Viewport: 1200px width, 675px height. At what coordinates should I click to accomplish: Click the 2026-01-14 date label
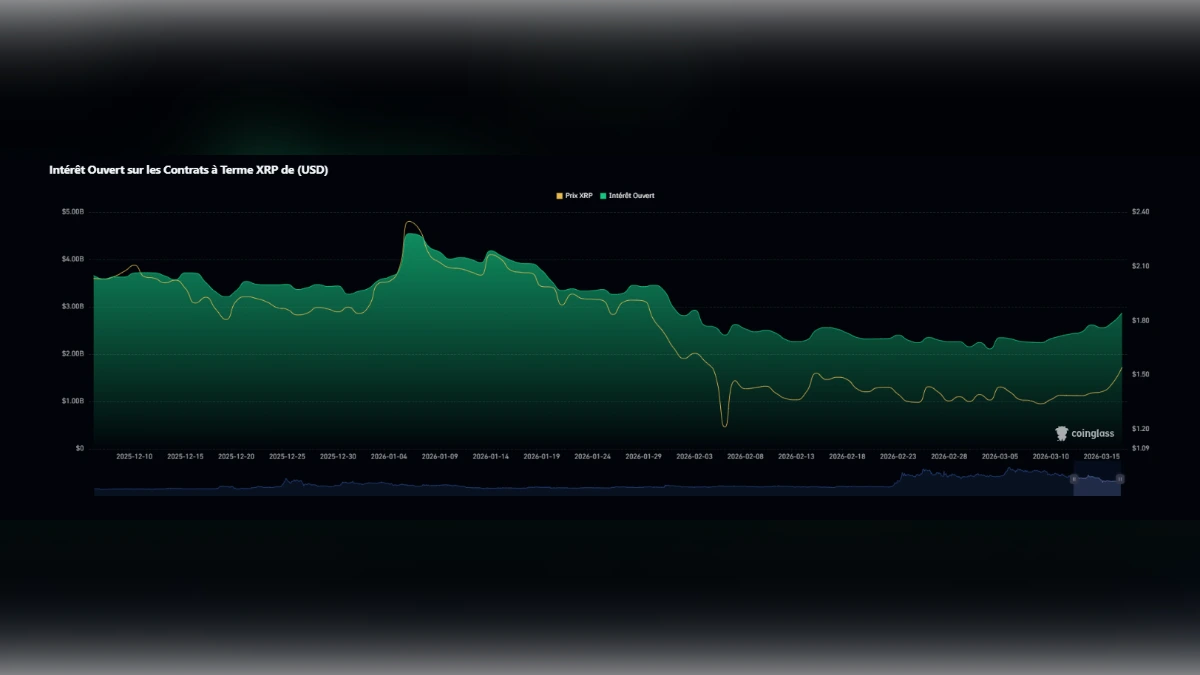[493, 454]
